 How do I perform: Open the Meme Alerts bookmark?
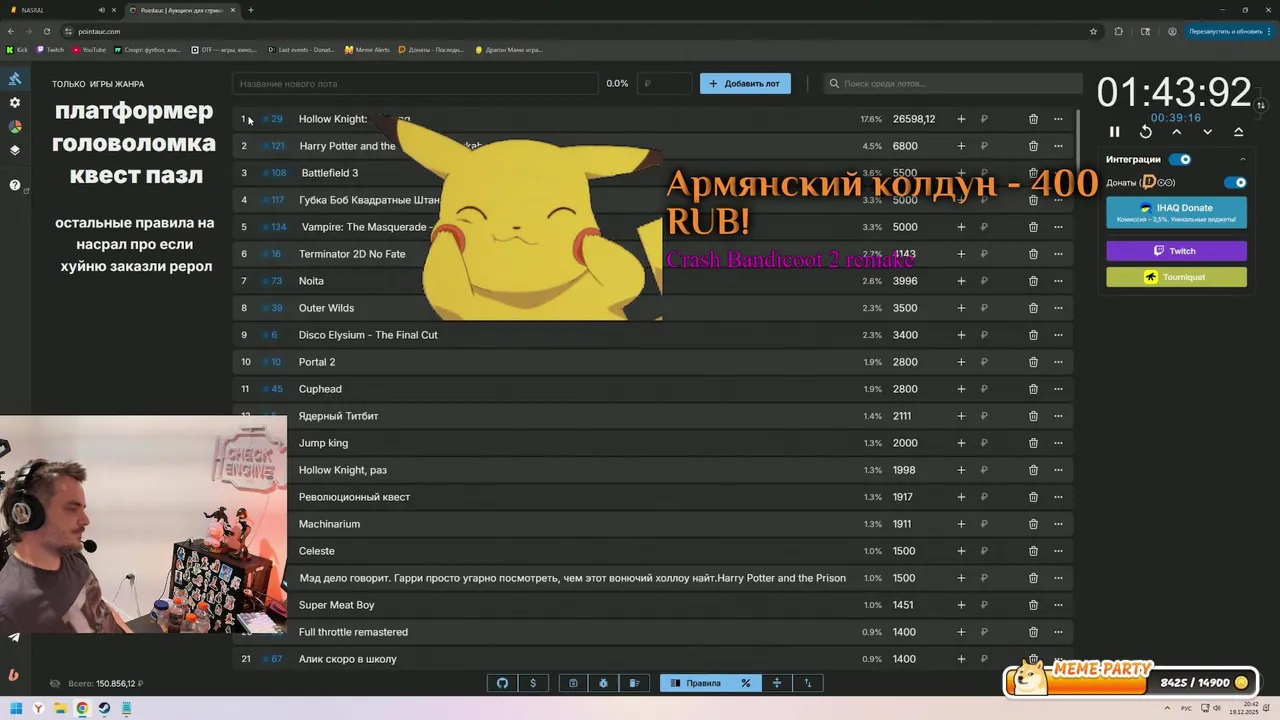point(367,49)
